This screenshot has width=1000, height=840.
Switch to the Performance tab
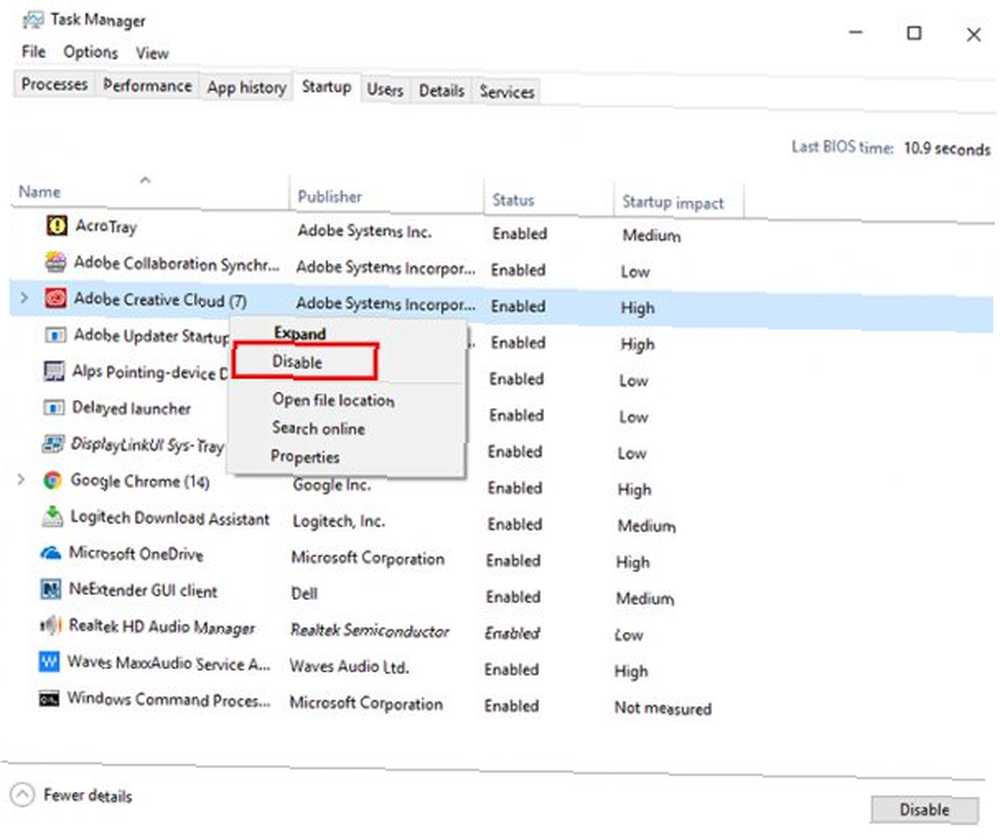(x=147, y=85)
